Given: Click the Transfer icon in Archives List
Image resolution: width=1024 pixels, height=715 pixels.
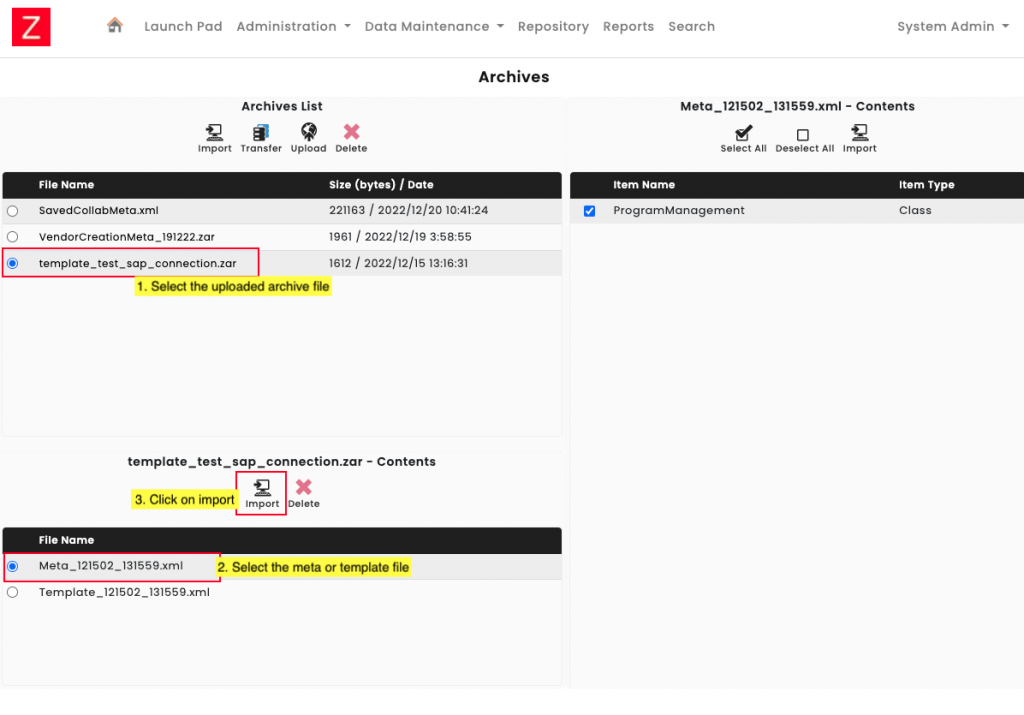Looking at the screenshot, I should [261, 137].
